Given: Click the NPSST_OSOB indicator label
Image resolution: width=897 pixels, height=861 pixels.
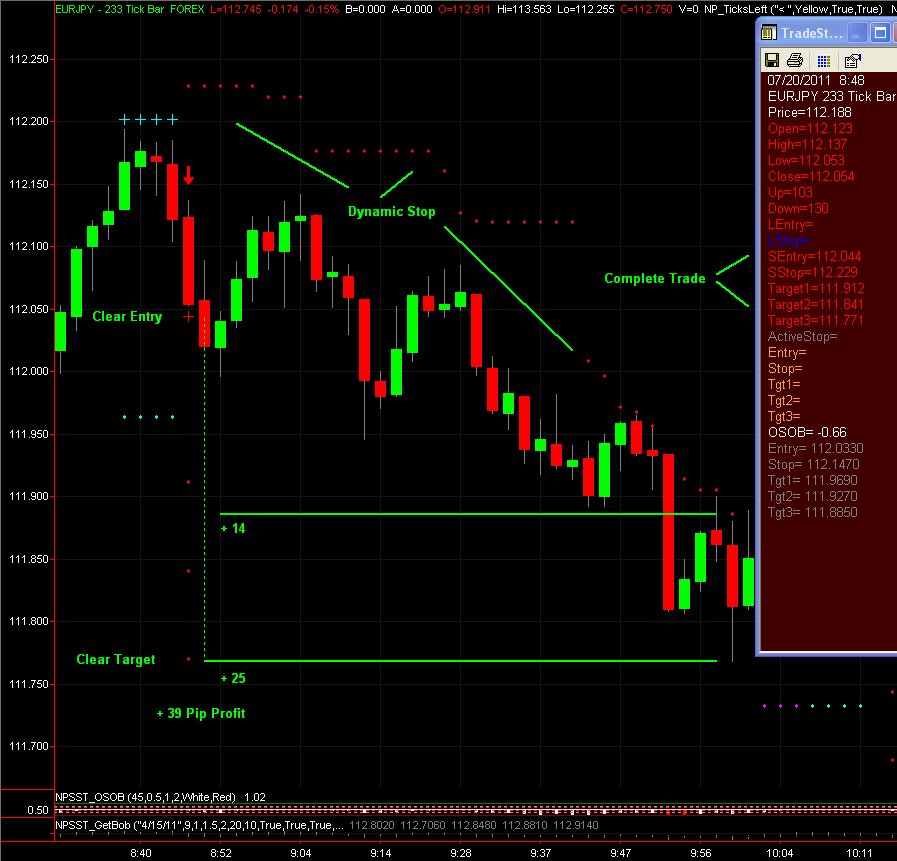Looking at the screenshot, I should (145, 797).
